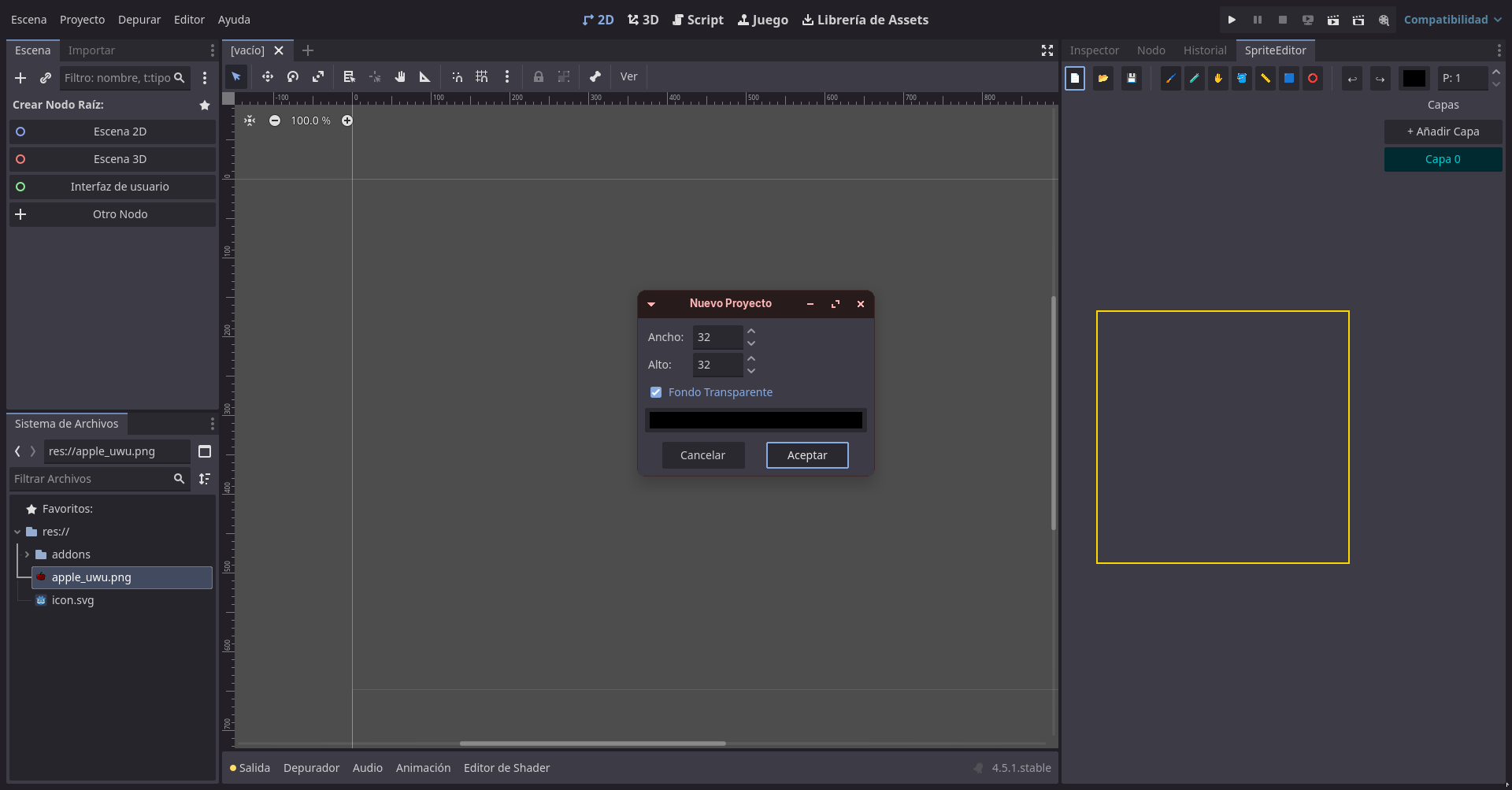Open the Proyecto menu
1512x790 pixels.
pos(82,20)
